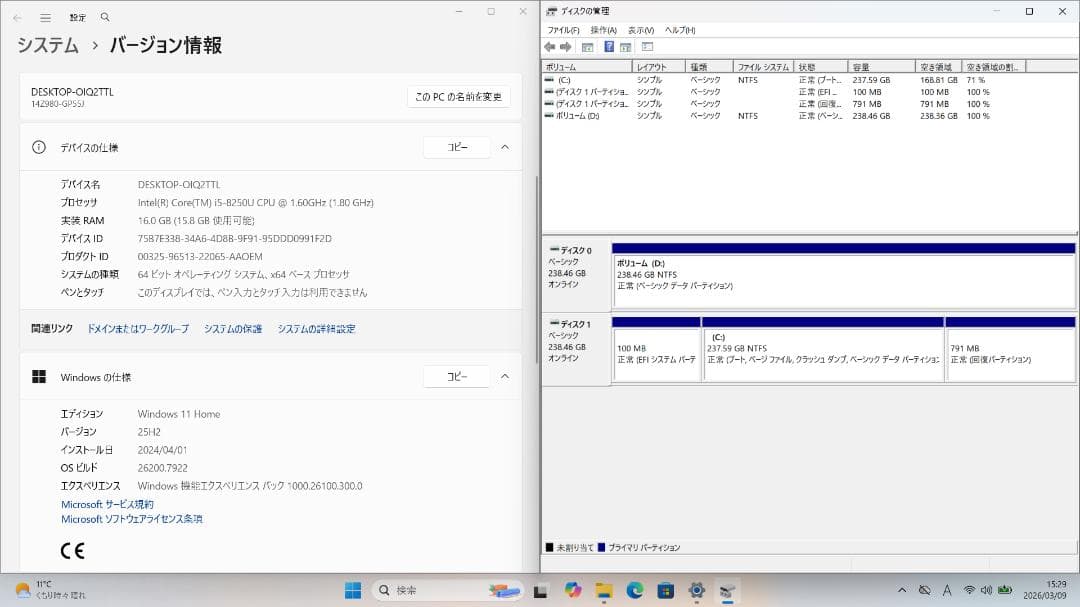This screenshot has height=607, width=1080.
Task: Sort by the ボリューム column header
Action: tap(587, 67)
